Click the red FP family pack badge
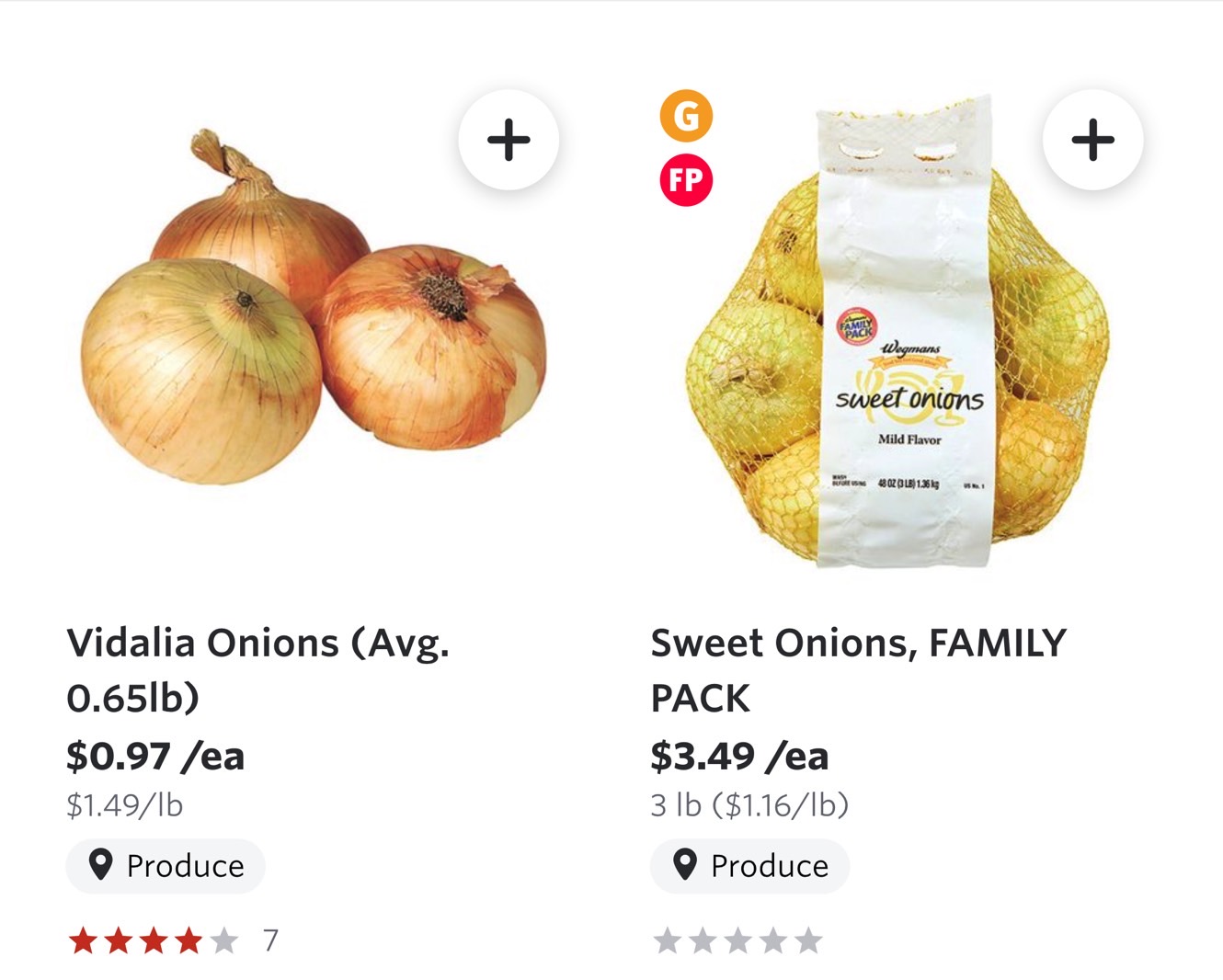This screenshot has height=980, width=1223. 686,180
